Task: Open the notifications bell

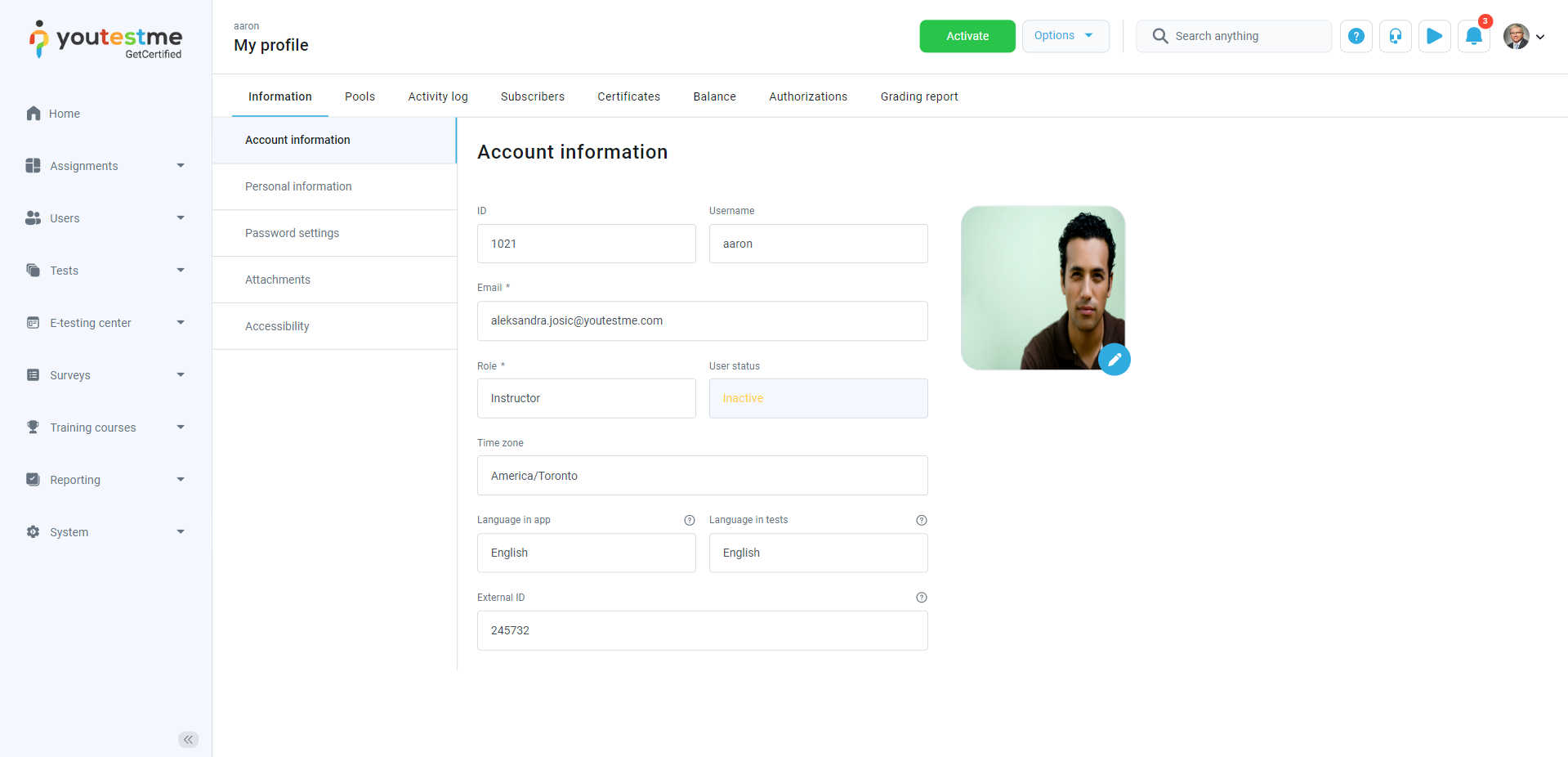Action: coord(1473,36)
